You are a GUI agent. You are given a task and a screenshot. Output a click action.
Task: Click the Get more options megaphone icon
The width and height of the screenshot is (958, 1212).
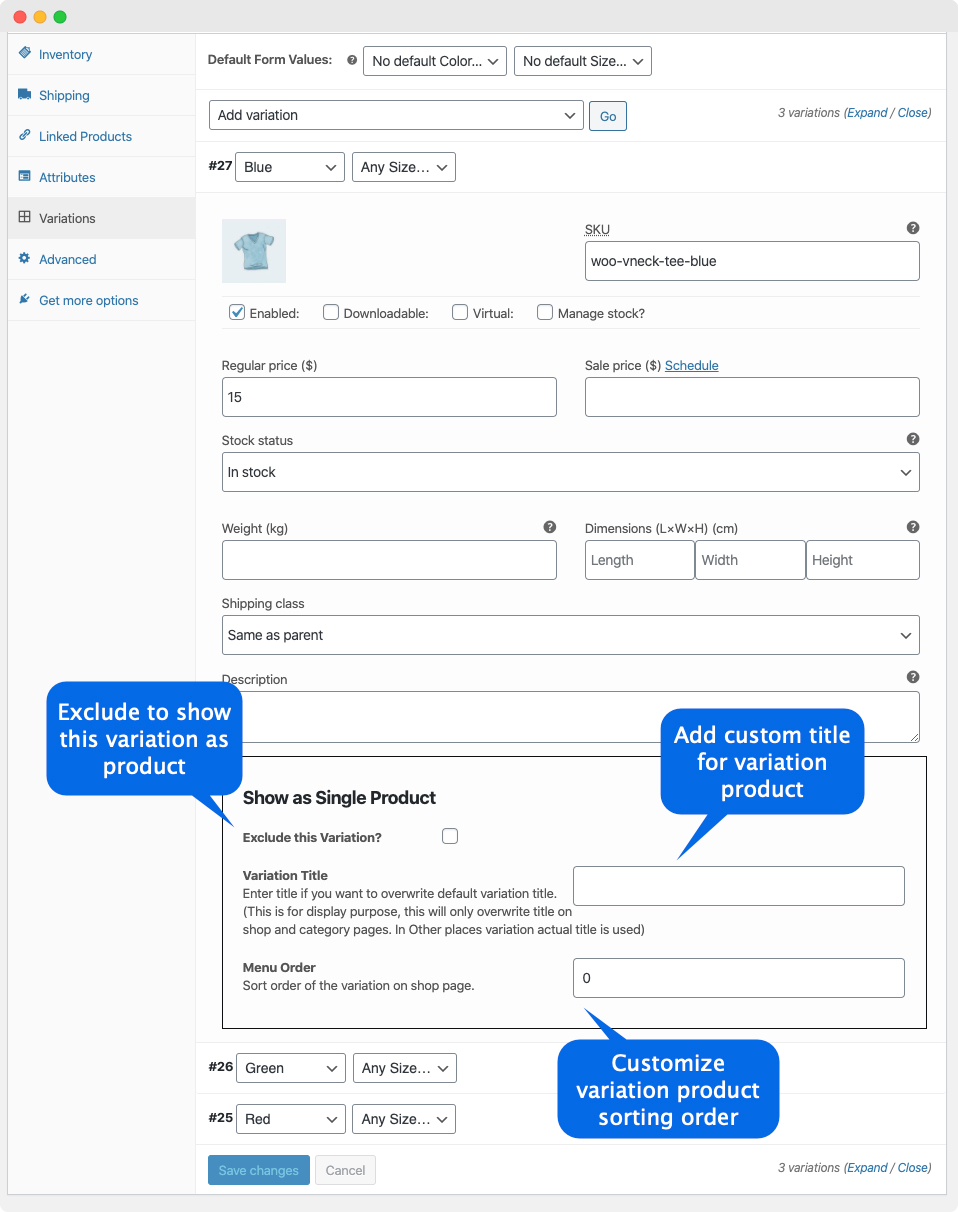point(23,300)
